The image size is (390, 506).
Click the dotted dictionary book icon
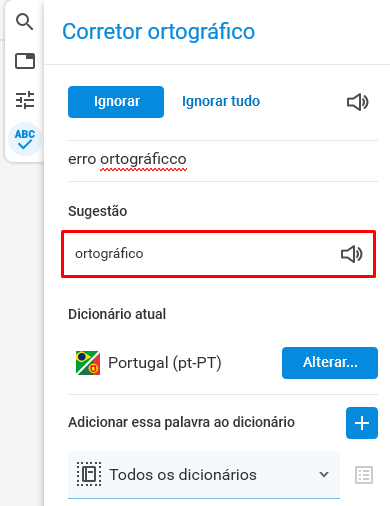(89, 474)
